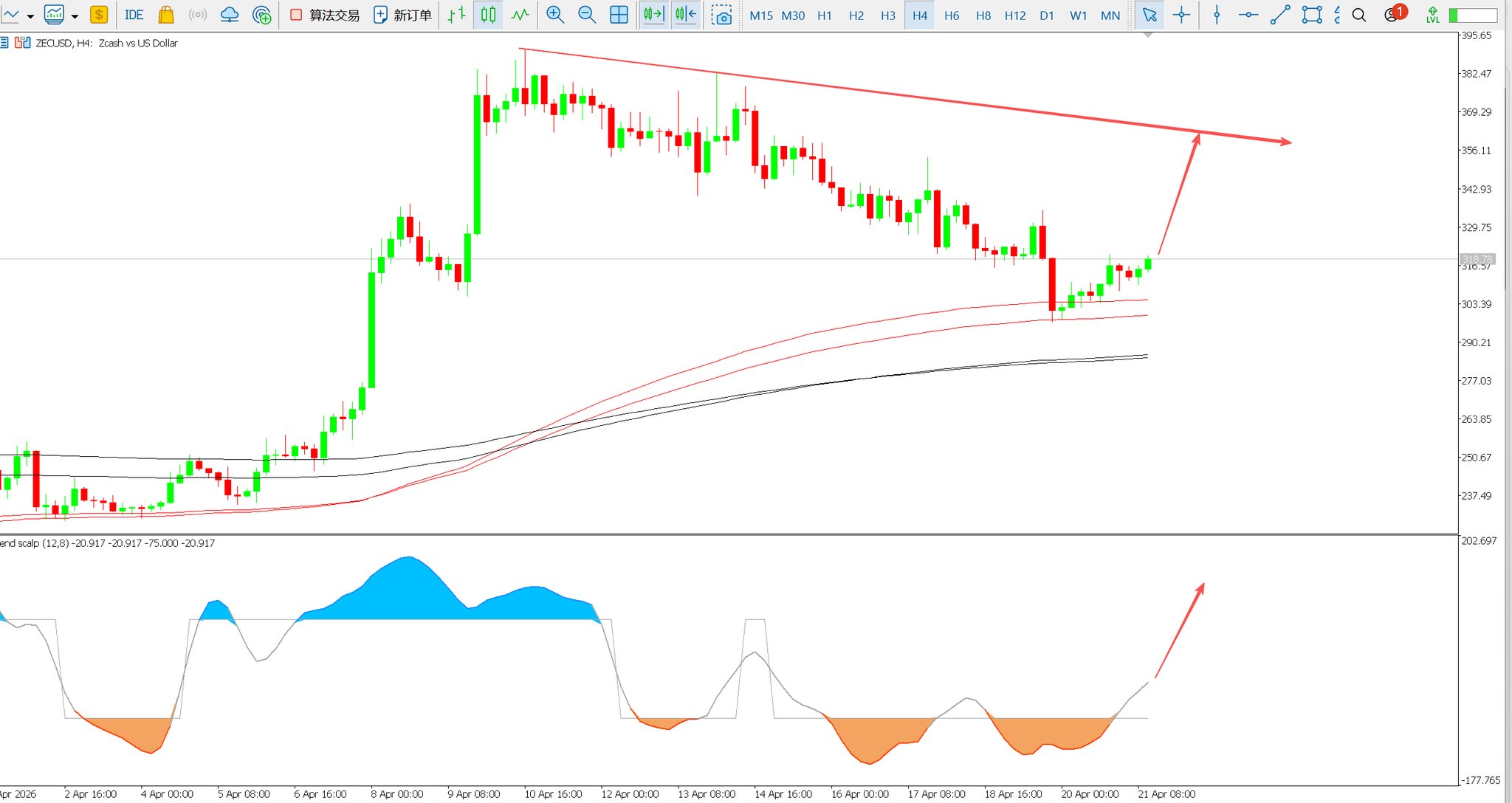Zoom in on the chart
The height and width of the screenshot is (803, 1512).
(x=555, y=15)
